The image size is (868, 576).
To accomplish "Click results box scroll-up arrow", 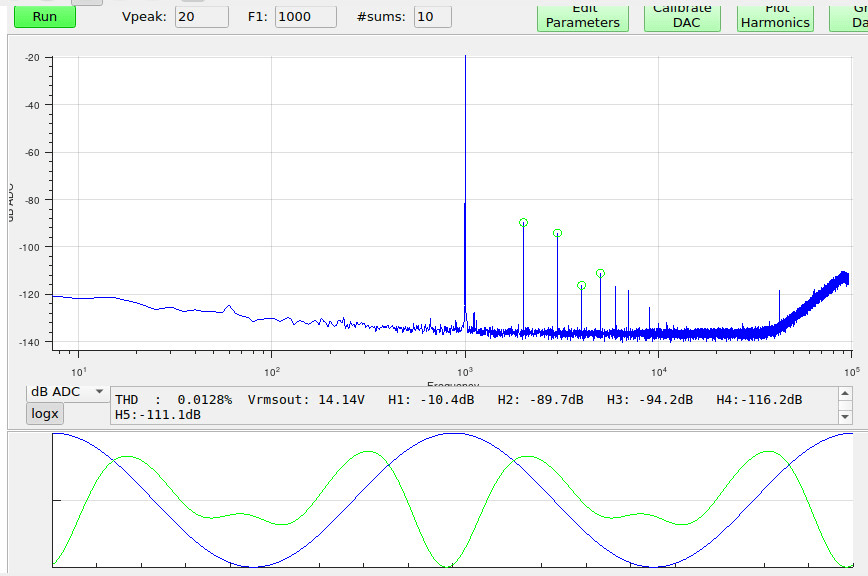I will [845, 393].
